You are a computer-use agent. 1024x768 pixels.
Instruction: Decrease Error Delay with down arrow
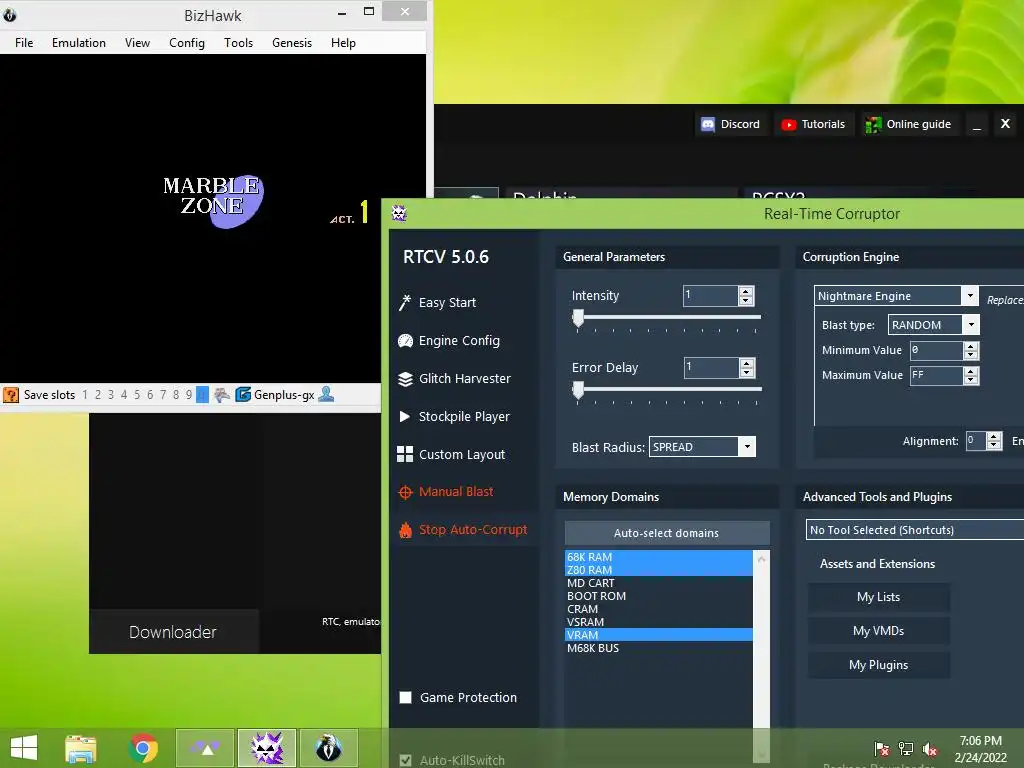click(x=746, y=372)
